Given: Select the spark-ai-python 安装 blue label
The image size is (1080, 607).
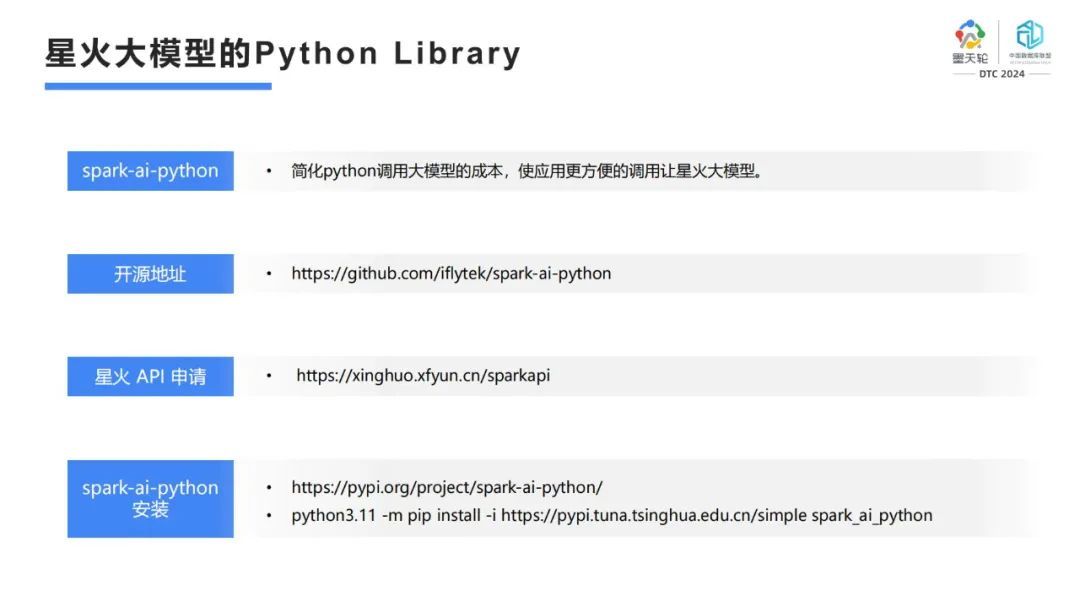Looking at the screenshot, I should [x=150, y=498].
